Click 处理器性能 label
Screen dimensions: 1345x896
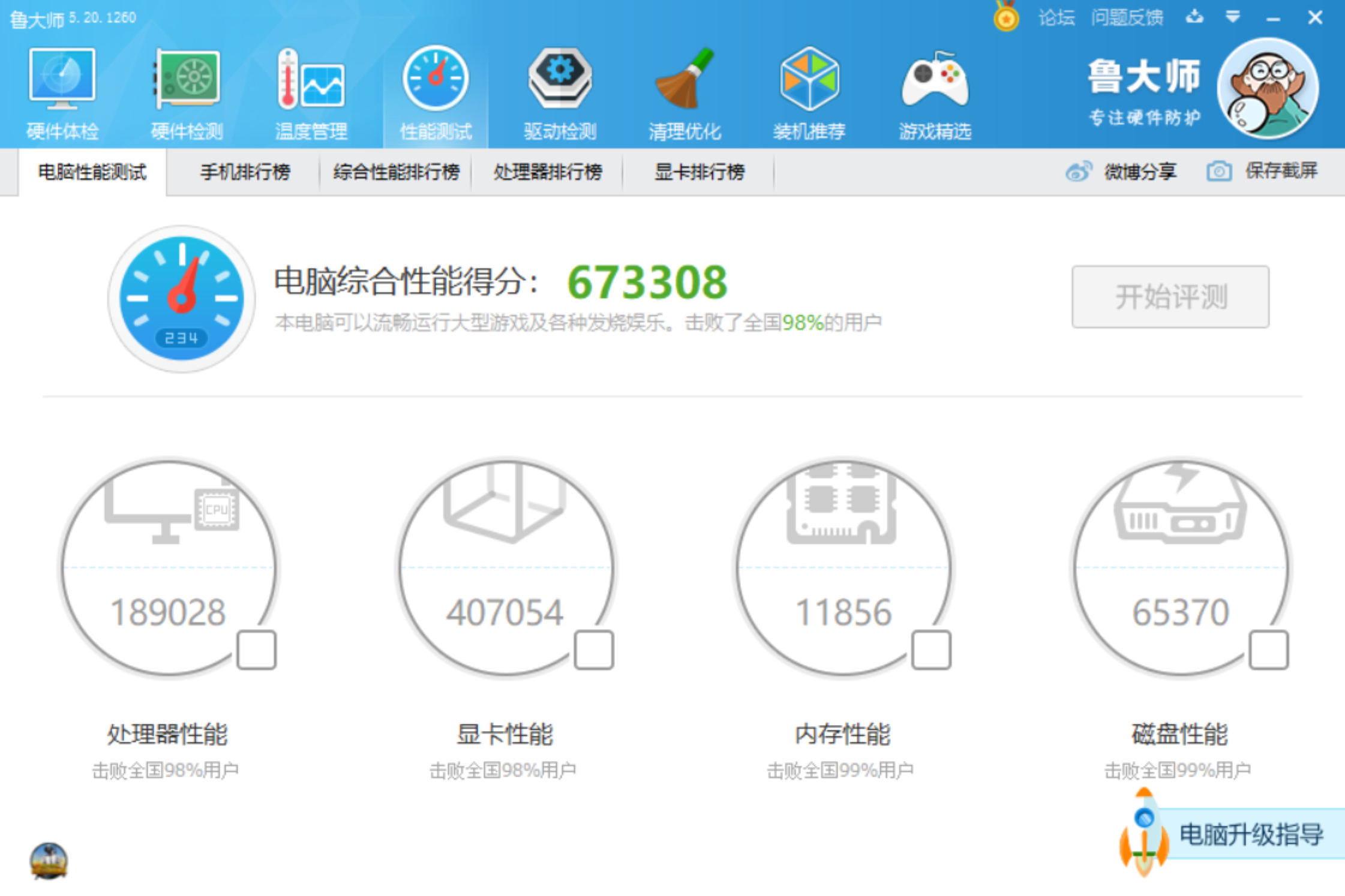pos(167,734)
